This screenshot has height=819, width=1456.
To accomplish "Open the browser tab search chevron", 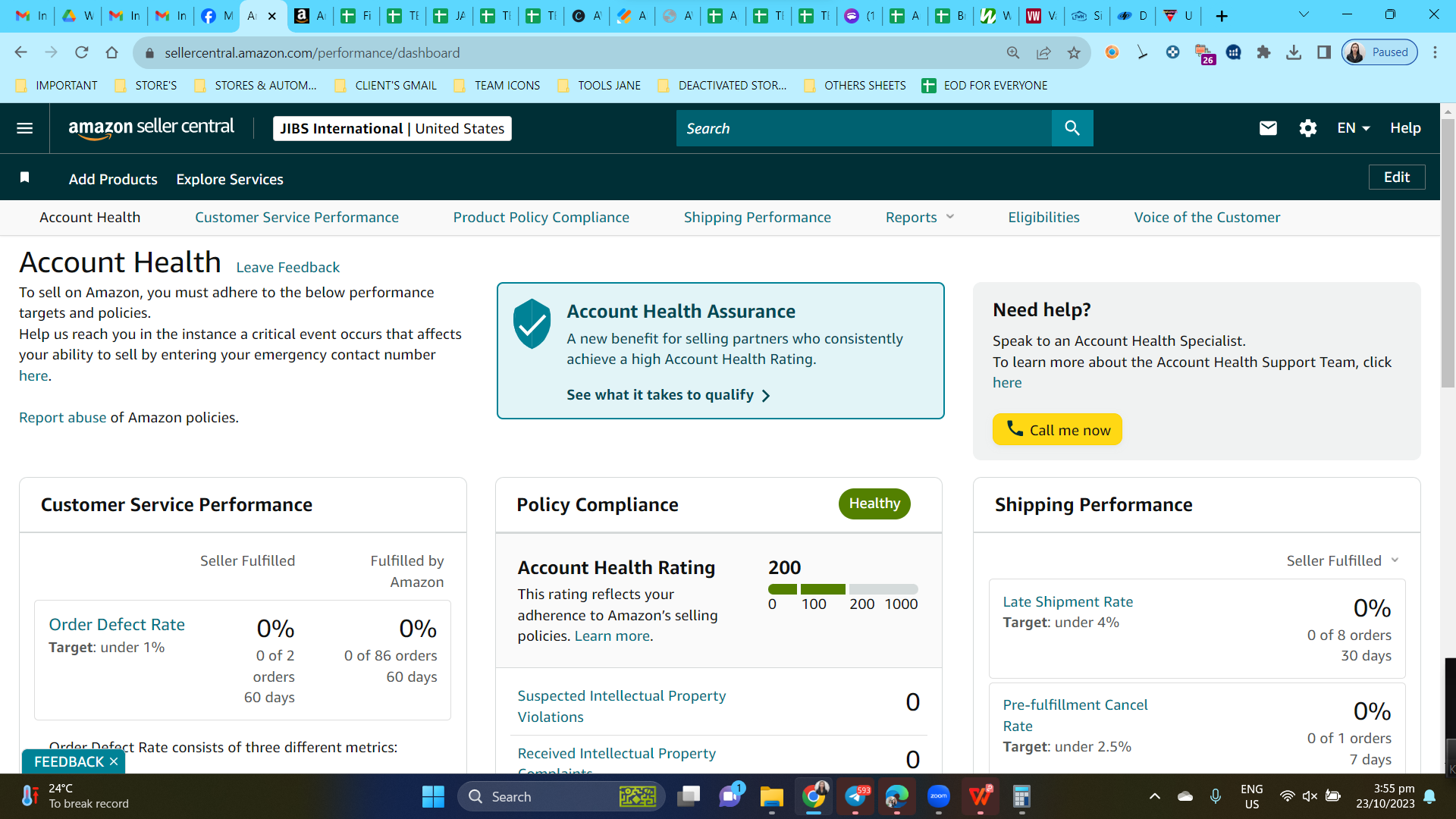I will pos(1304,14).
